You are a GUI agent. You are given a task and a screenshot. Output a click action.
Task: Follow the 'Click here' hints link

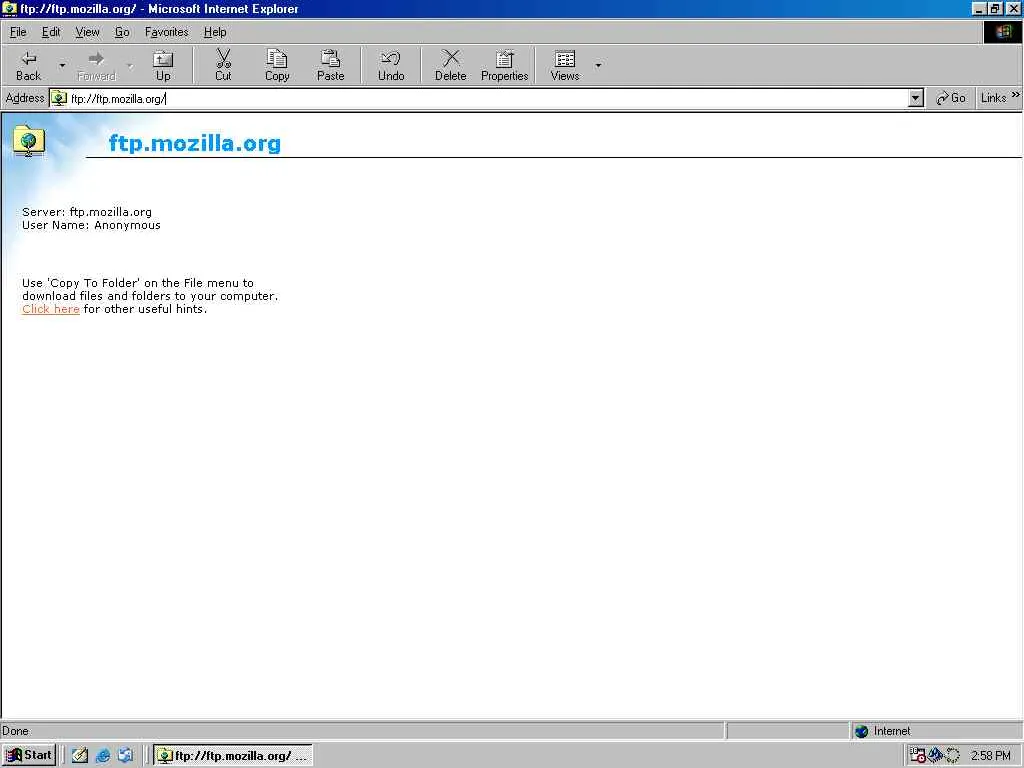tap(50, 309)
